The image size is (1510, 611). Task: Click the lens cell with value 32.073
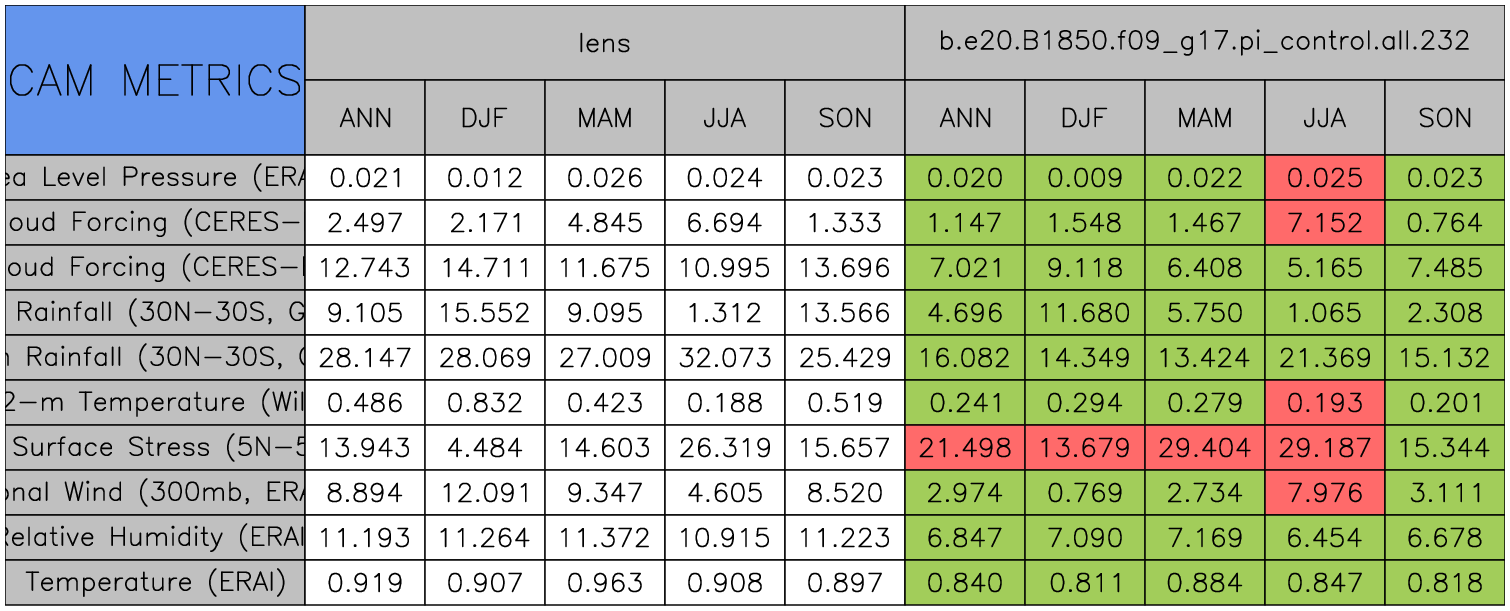[724, 357]
